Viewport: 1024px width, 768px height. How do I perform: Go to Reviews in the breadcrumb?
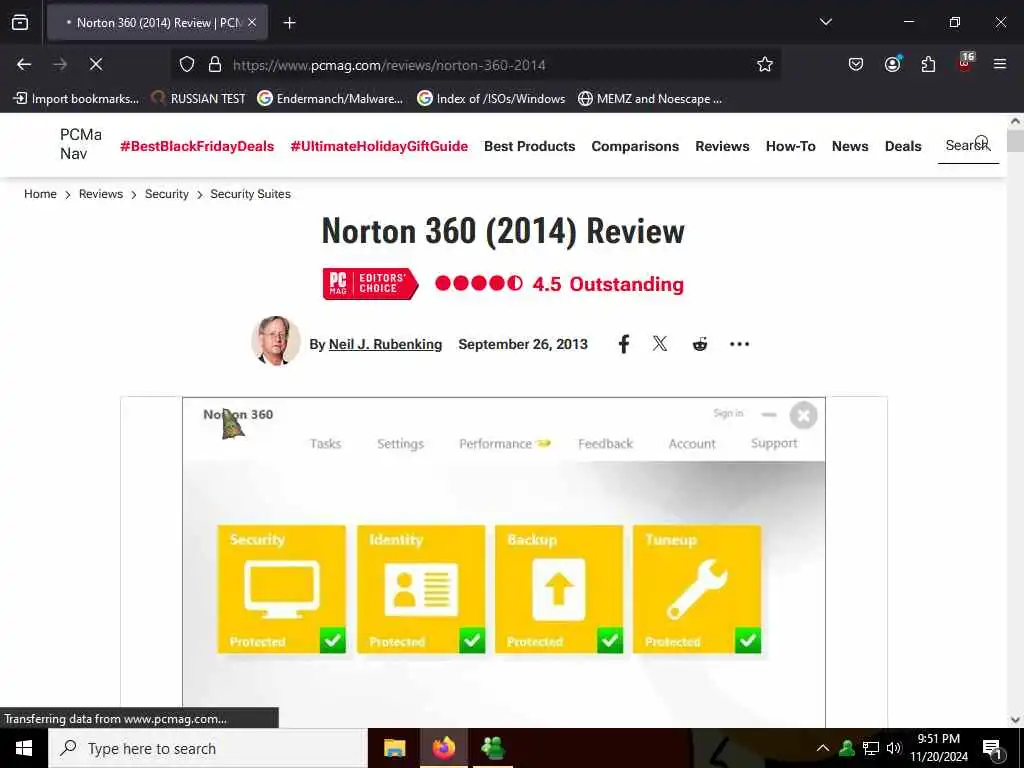101,194
